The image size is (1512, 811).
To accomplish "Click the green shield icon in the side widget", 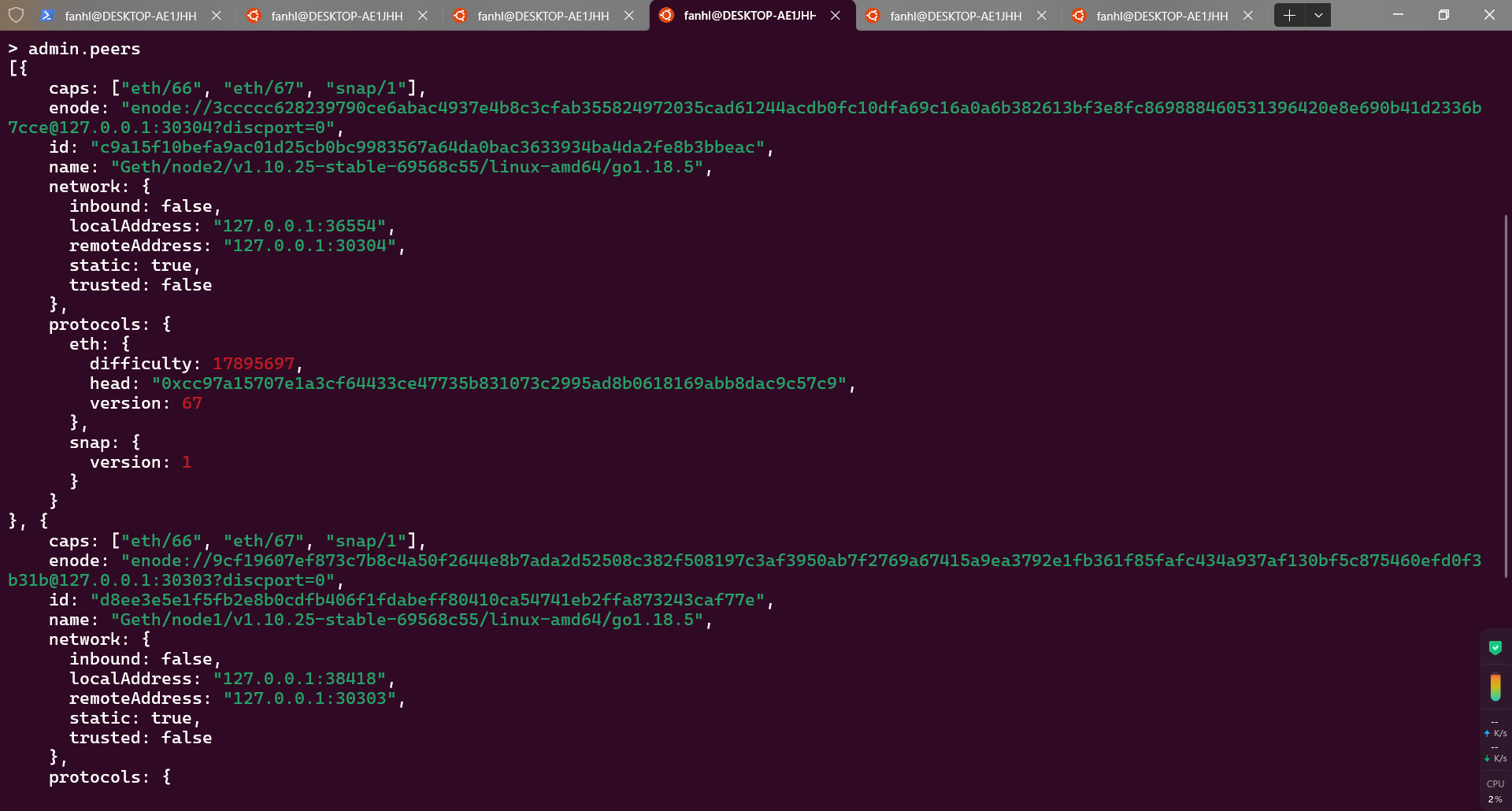I will pyautogui.click(x=1495, y=648).
